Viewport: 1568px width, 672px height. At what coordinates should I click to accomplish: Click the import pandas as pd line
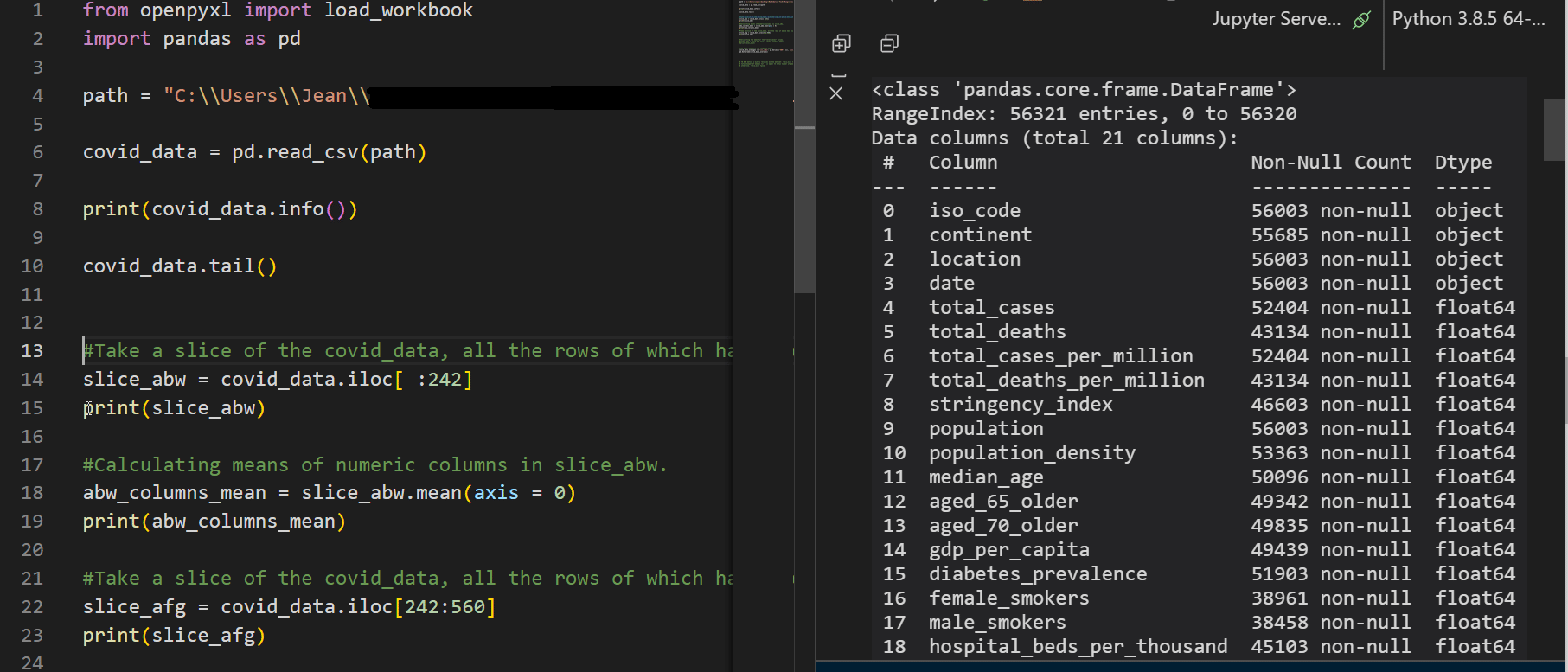pos(191,39)
